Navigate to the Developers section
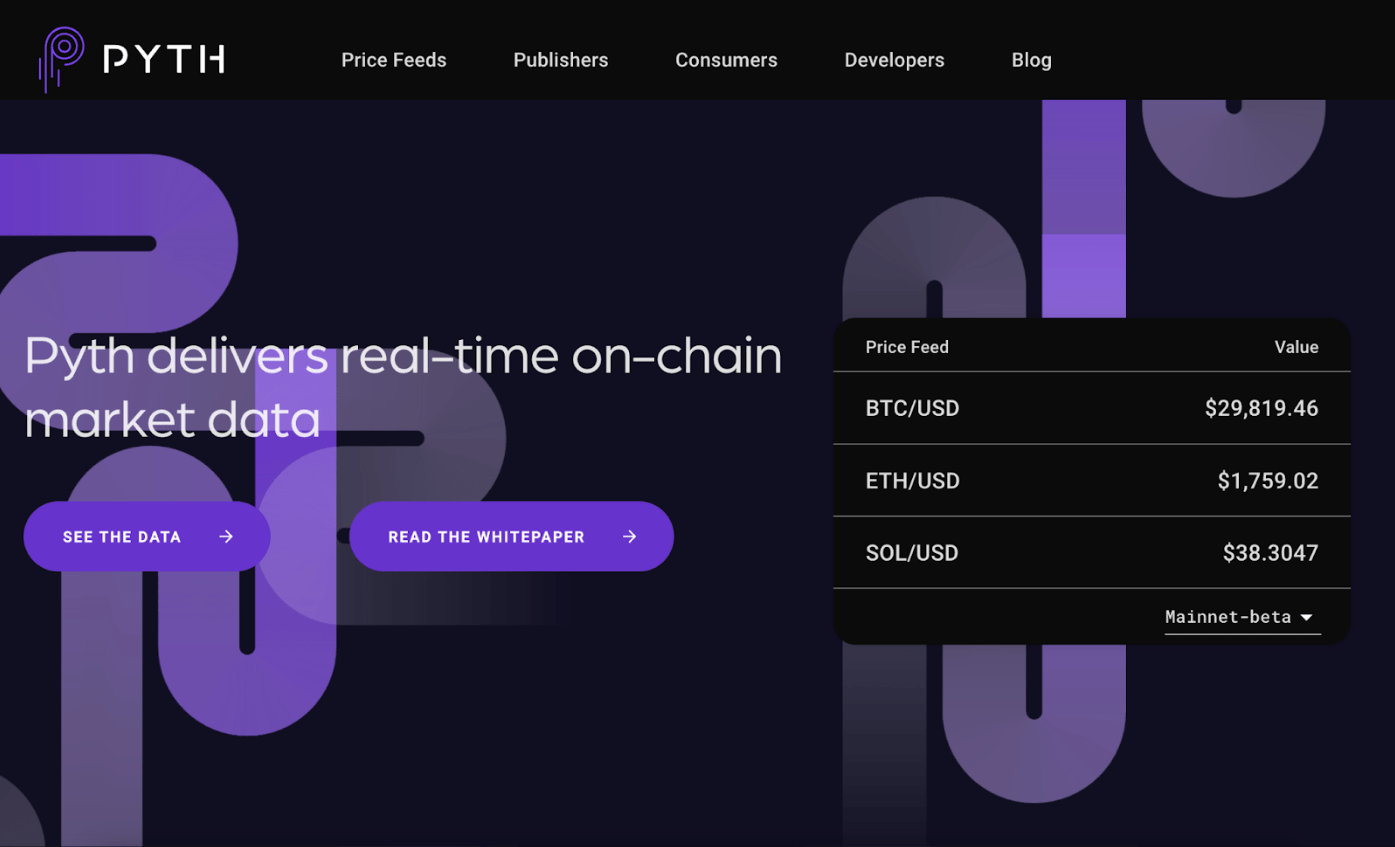 pyautogui.click(x=894, y=60)
